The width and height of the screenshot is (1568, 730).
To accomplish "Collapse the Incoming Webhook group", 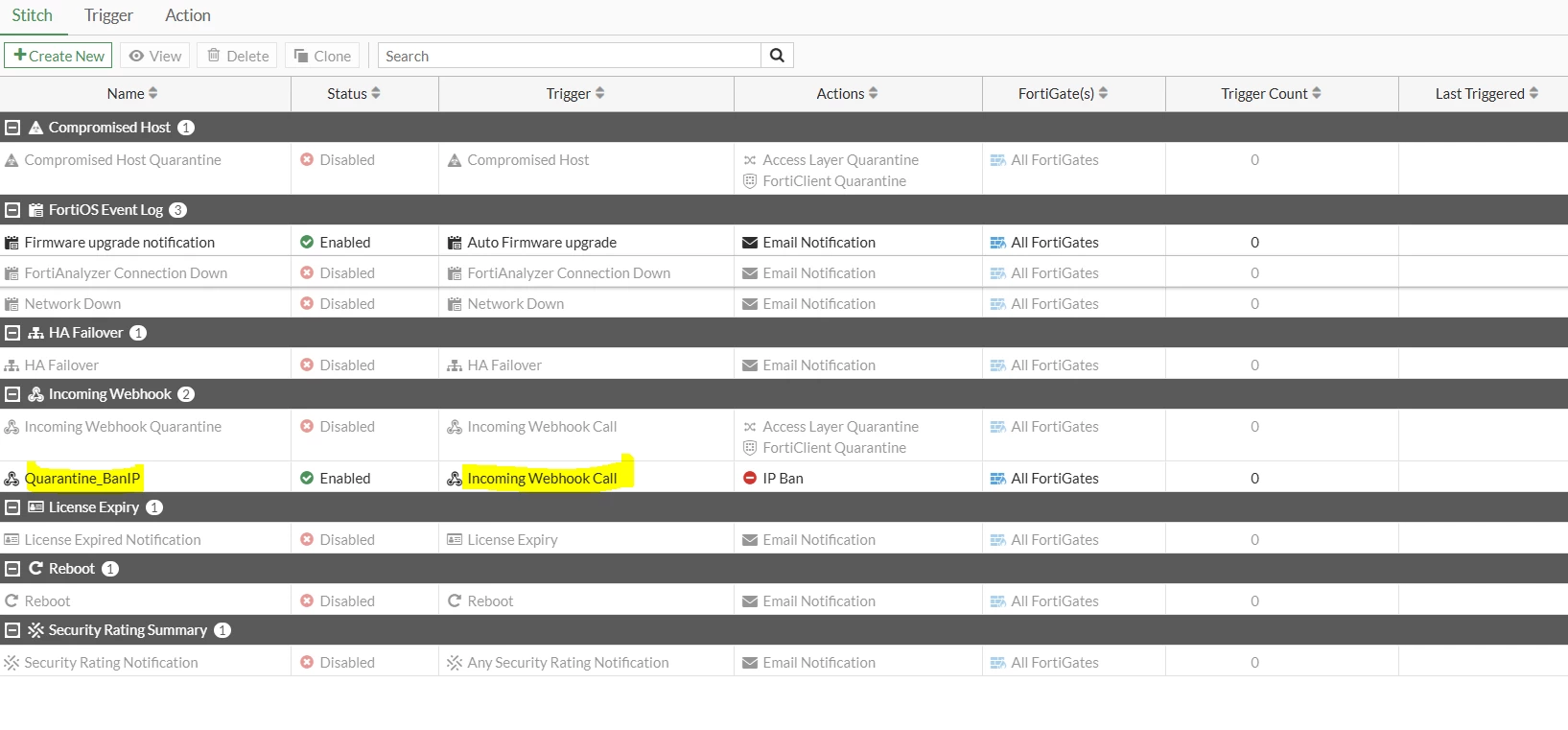I will click(x=12, y=394).
